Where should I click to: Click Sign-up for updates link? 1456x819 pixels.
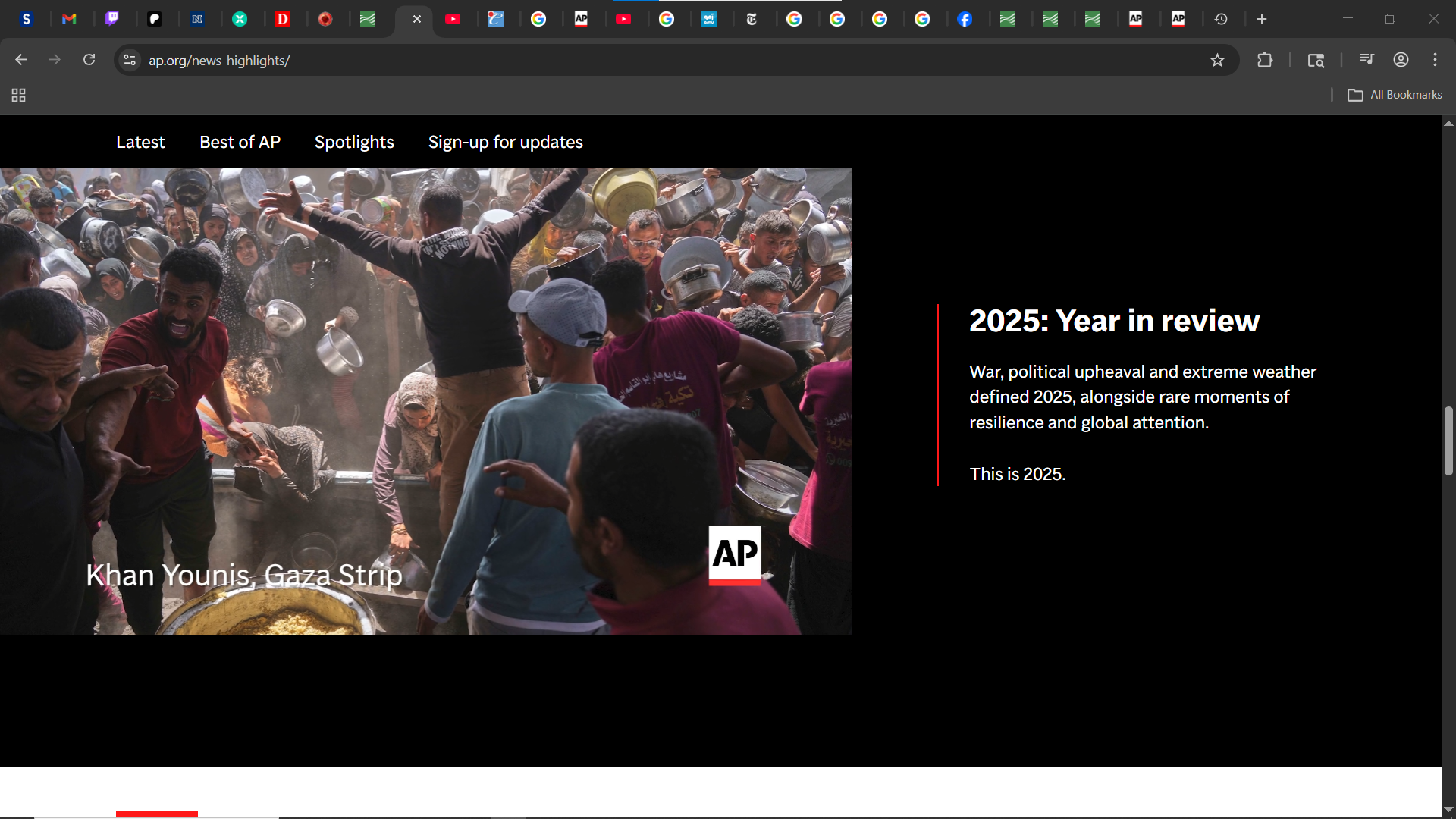(x=505, y=142)
